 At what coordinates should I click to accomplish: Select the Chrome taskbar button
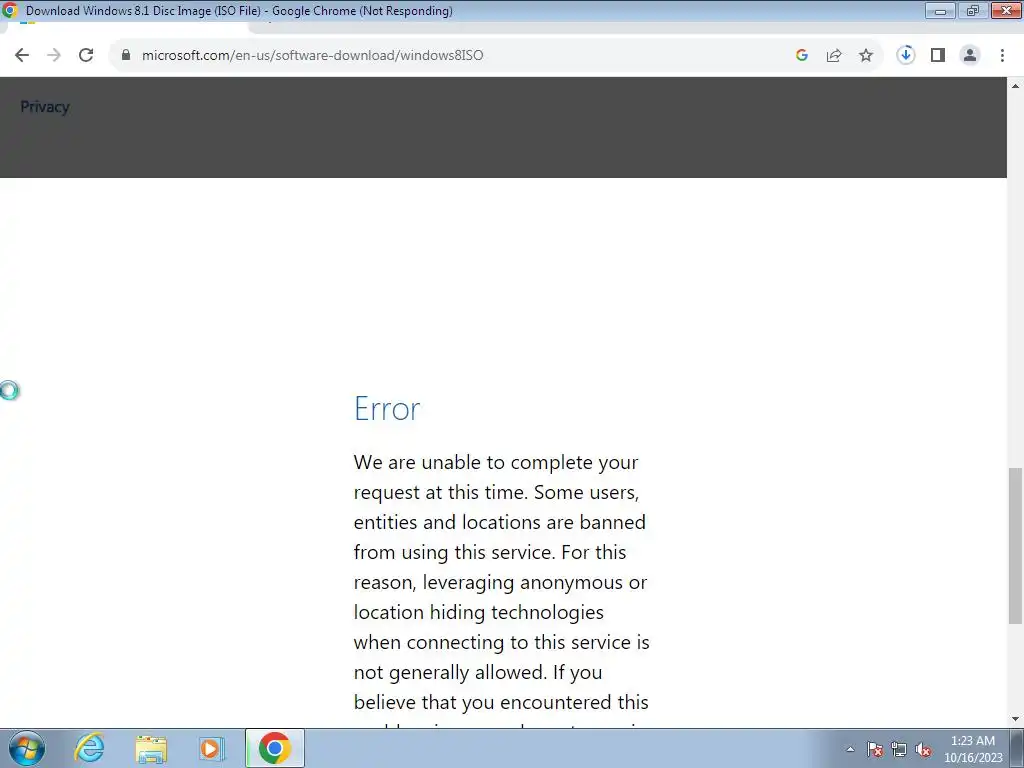tap(275, 748)
